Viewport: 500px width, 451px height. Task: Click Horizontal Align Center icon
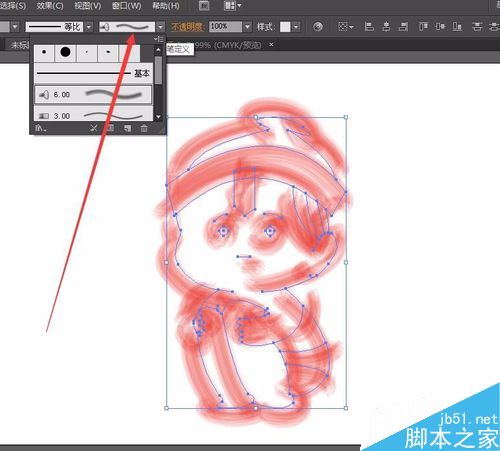pyautogui.click(x=386, y=26)
